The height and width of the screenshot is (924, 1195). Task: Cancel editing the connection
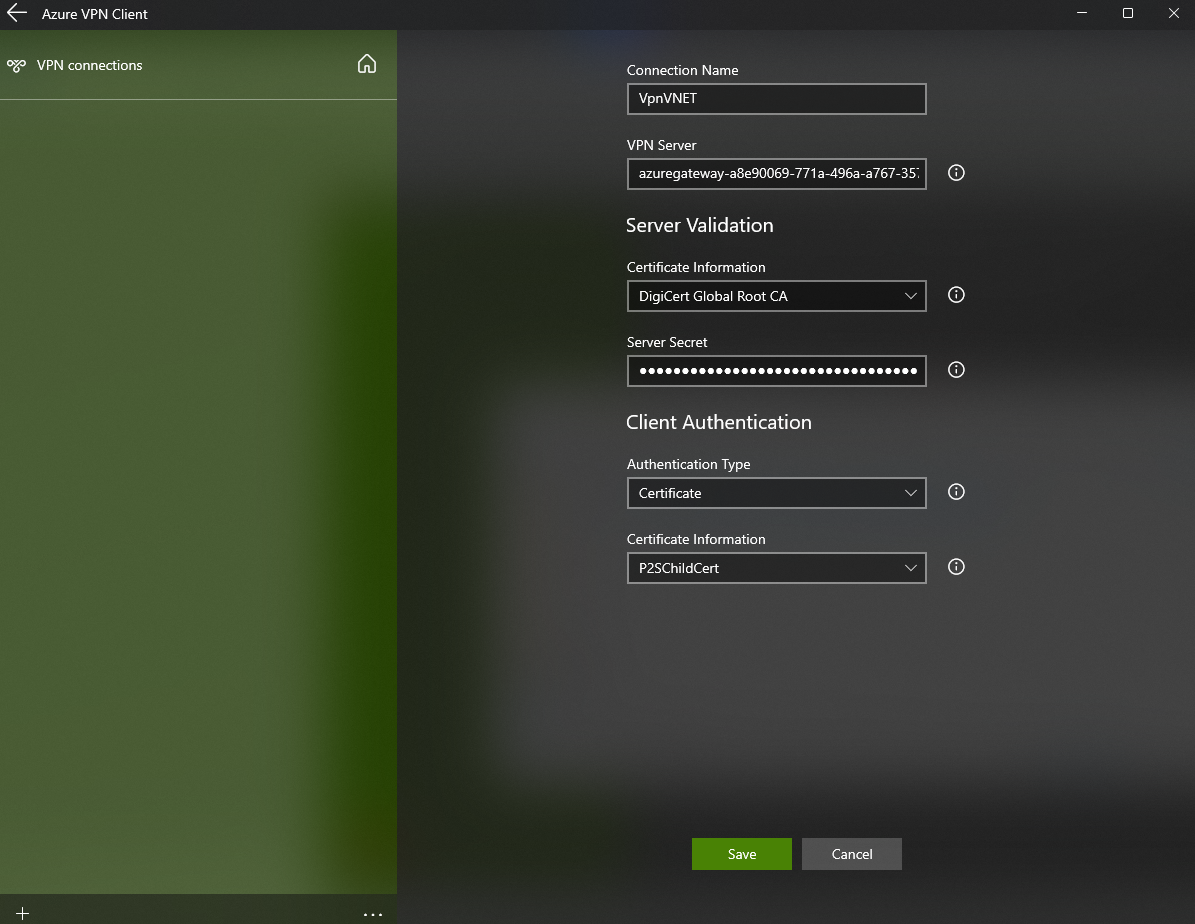pyautogui.click(x=851, y=854)
